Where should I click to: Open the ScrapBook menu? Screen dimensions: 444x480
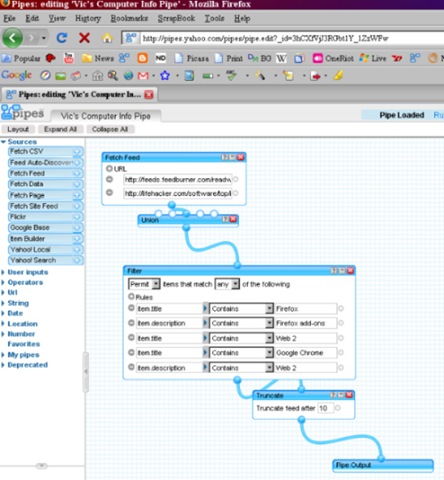click(176, 18)
